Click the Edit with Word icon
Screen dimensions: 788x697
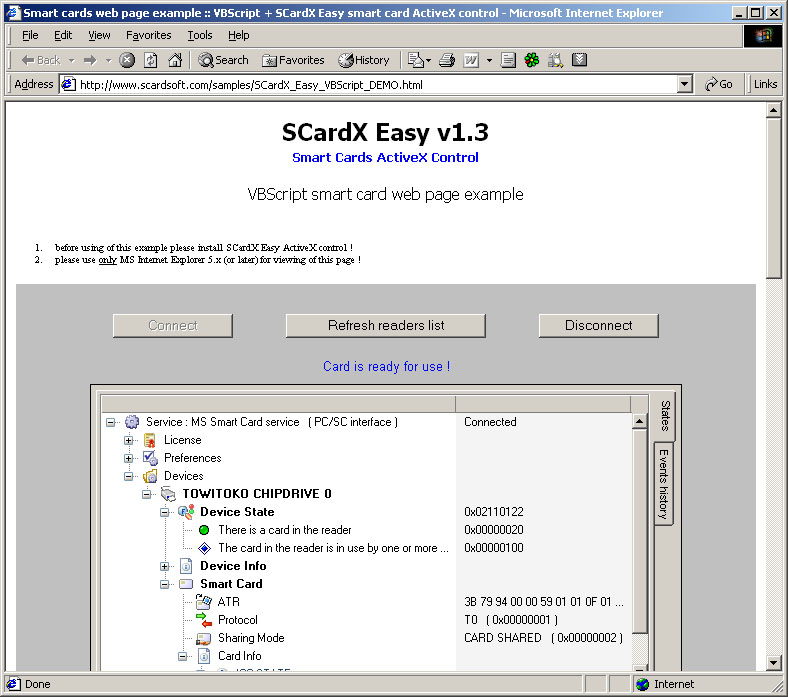point(471,60)
